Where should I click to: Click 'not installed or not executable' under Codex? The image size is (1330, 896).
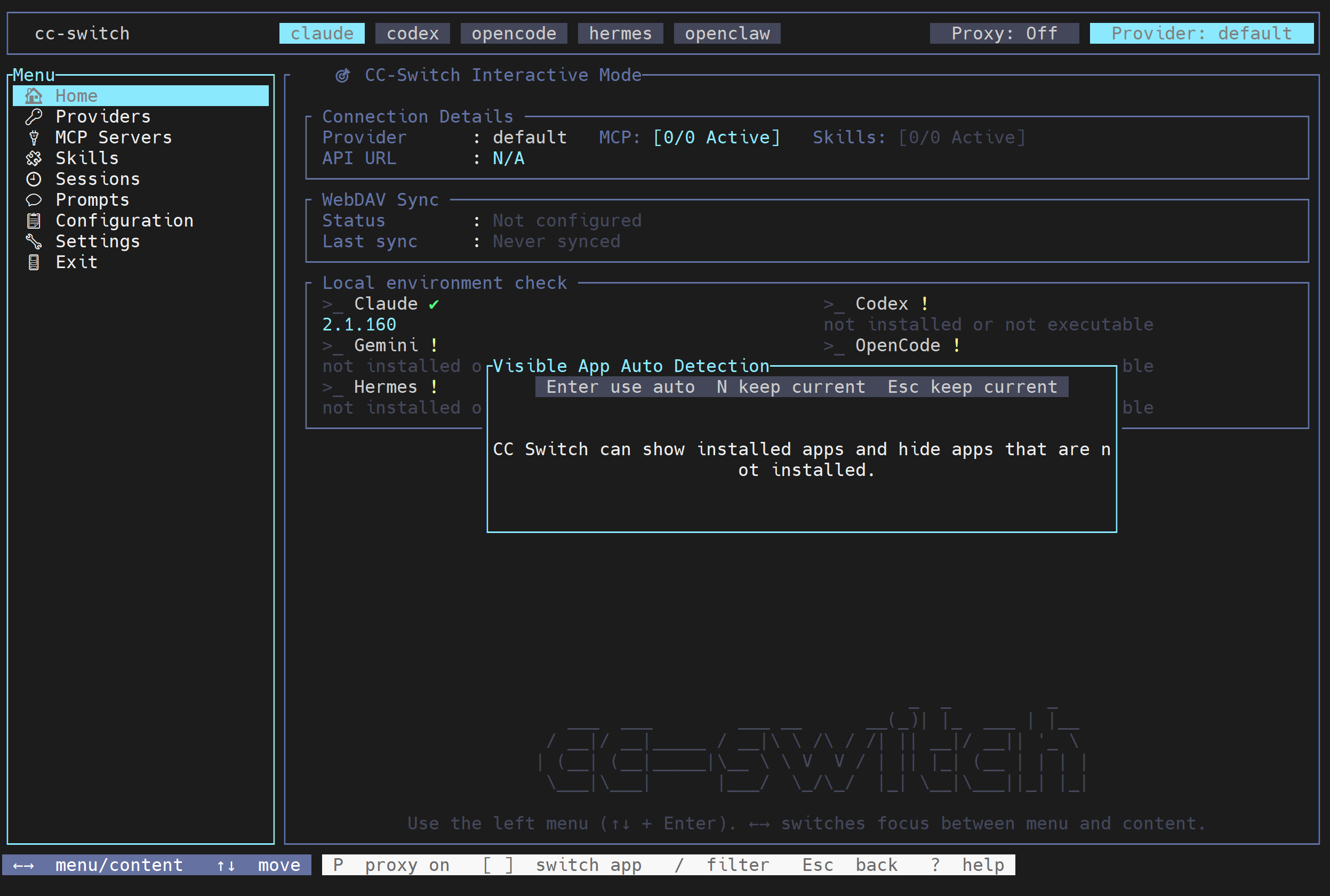tap(988, 325)
